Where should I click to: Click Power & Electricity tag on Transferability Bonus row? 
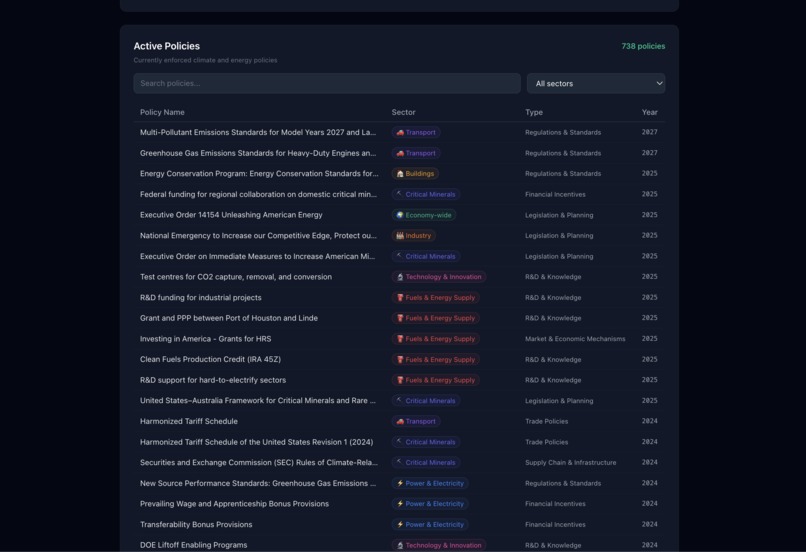click(430, 524)
